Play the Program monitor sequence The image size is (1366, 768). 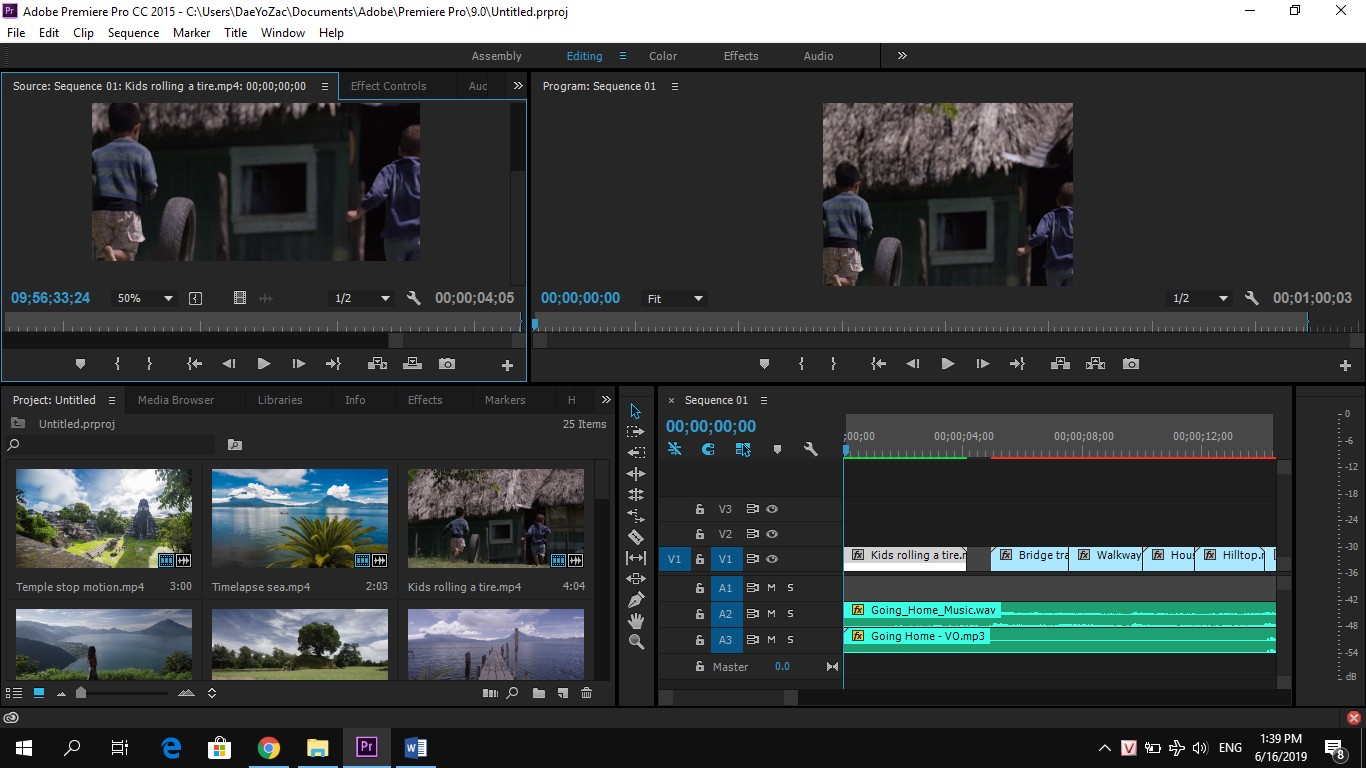pos(947,364)
